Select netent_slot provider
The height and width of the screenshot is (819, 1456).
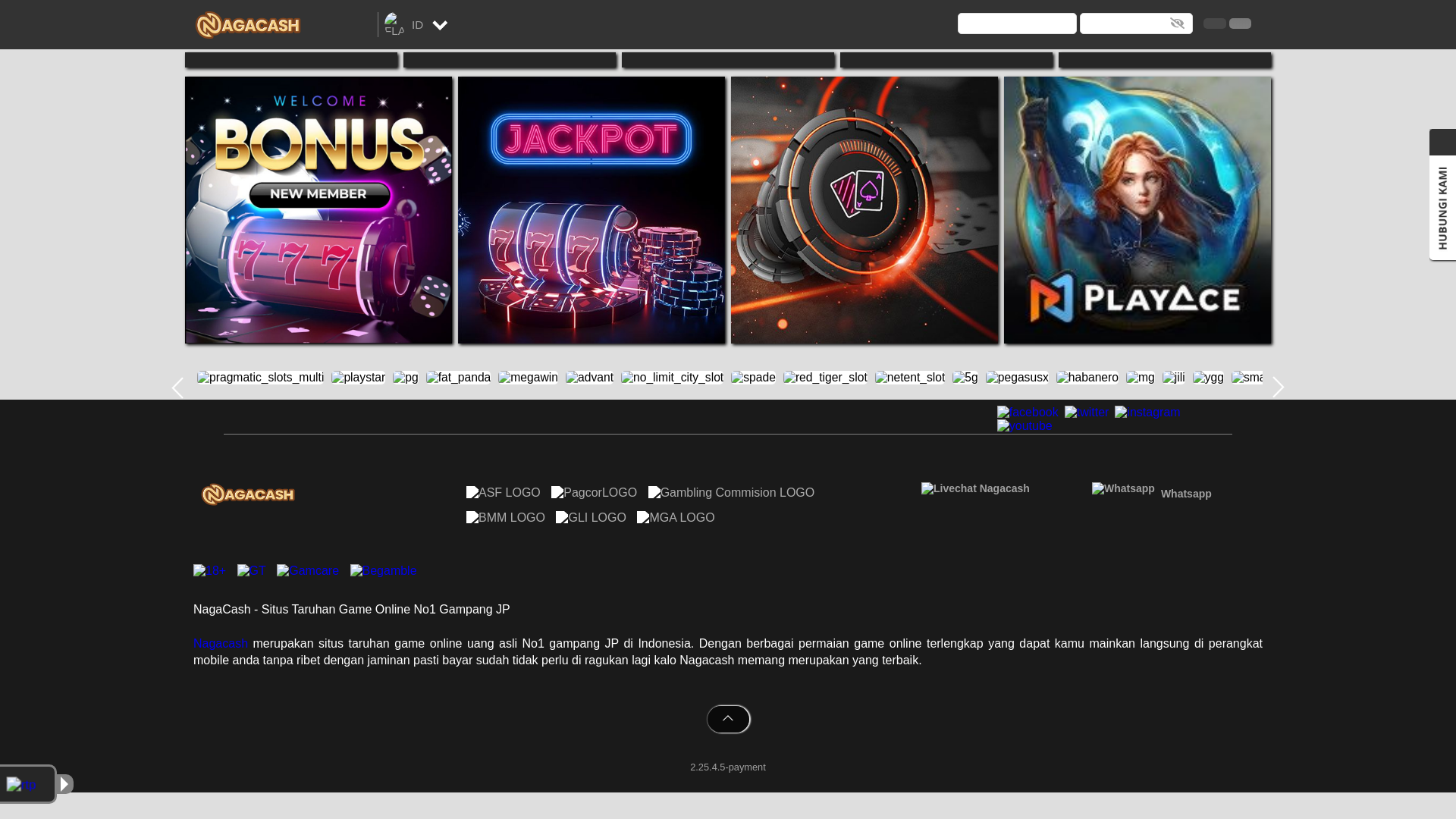pyautogui.click(x=910, y=378)
